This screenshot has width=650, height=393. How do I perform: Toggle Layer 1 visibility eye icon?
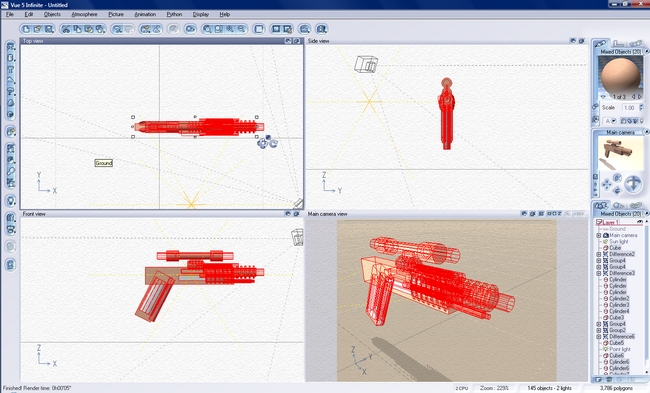pyautogui.click(x=640, y=222)
